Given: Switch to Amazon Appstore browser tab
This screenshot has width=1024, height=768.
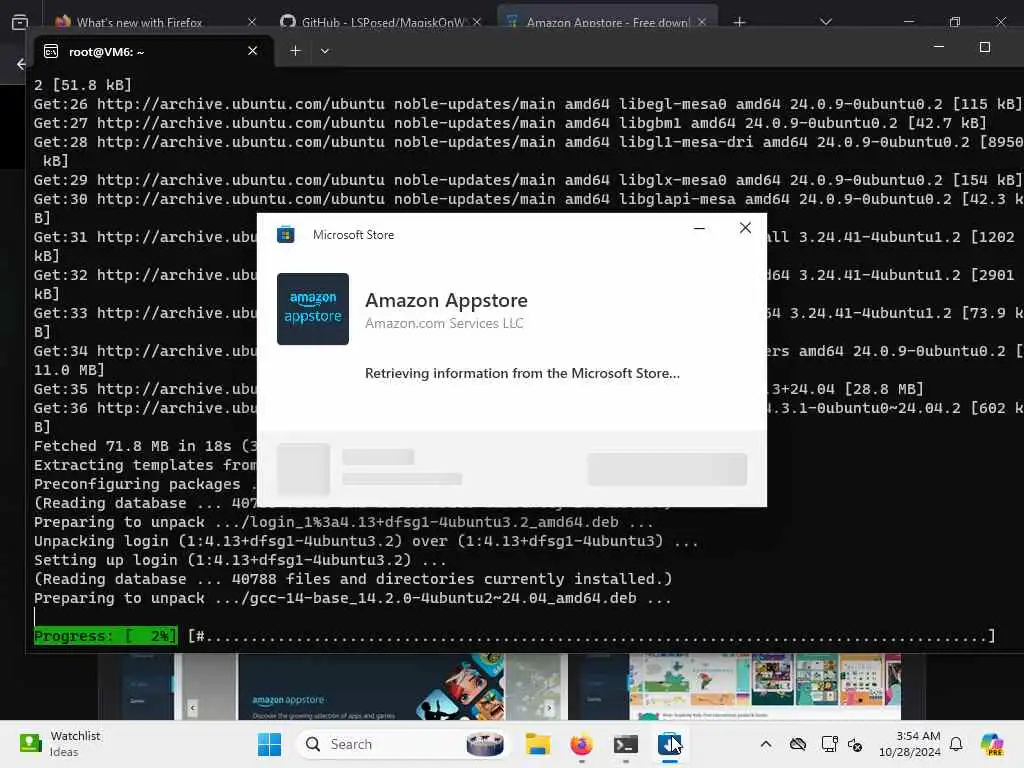Looking at the screenshot, I should click(607, 22).
